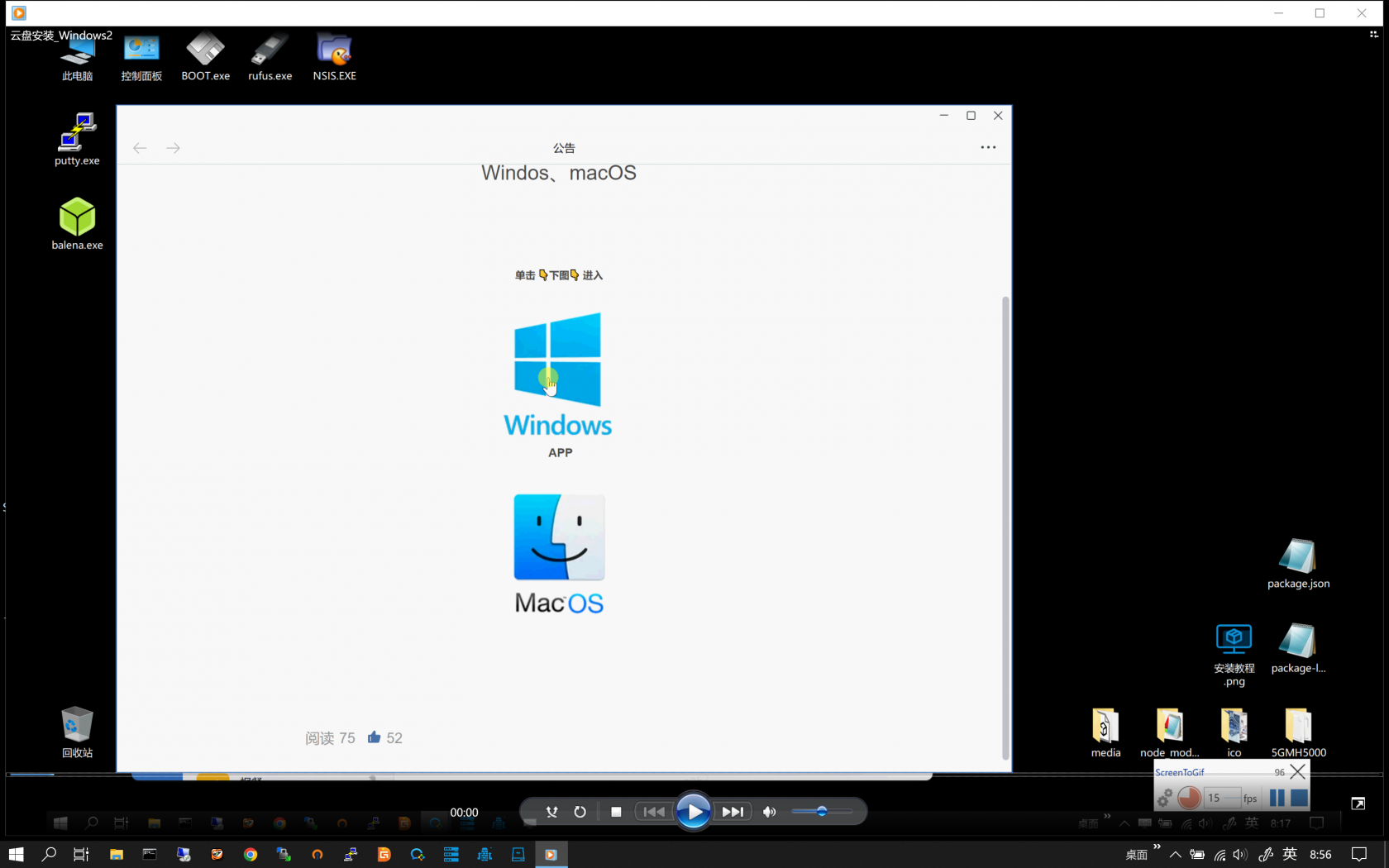The image size is (1389, 868).
Task: Open Wi-Fi network settings in tray
Action: pos(1220,855)
